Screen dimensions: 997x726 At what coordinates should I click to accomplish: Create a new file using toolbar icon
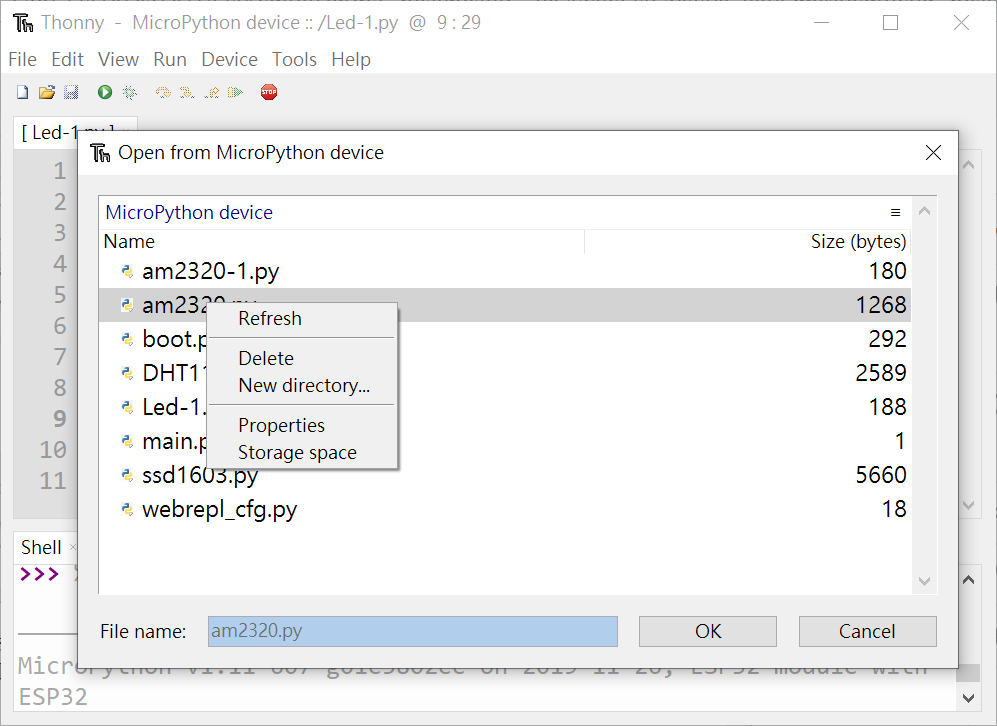click(22, 91)
